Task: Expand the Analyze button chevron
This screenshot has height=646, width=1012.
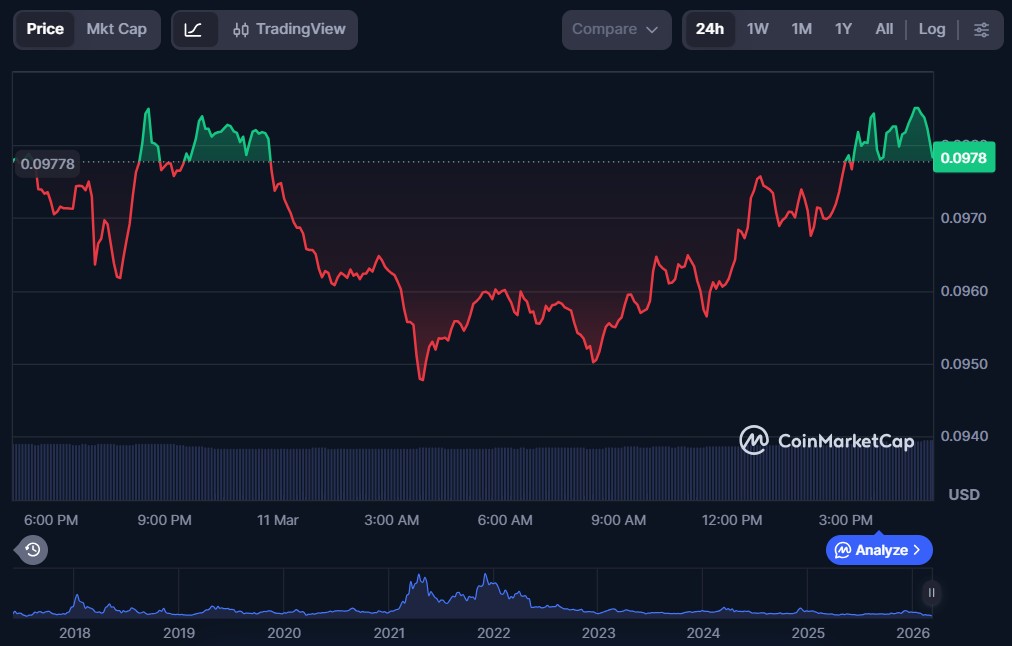Action: click(917, 550)
